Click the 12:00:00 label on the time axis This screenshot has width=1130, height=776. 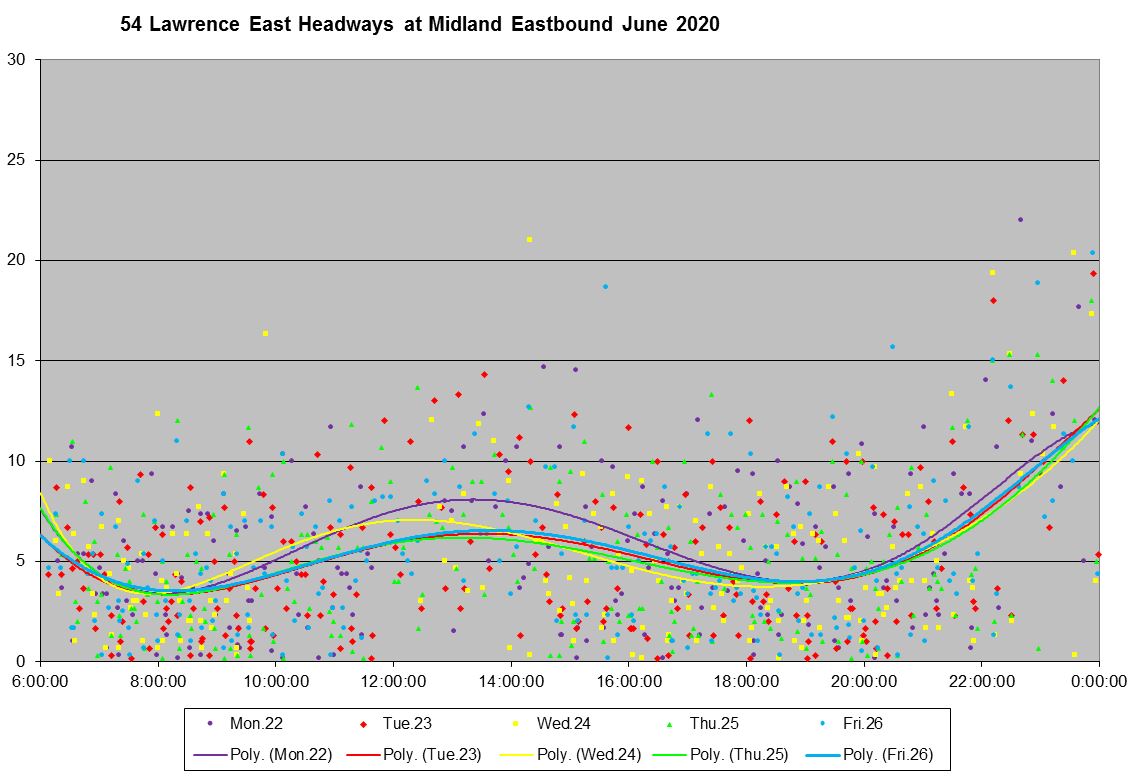pyautogui.click(x=393, y=681)
